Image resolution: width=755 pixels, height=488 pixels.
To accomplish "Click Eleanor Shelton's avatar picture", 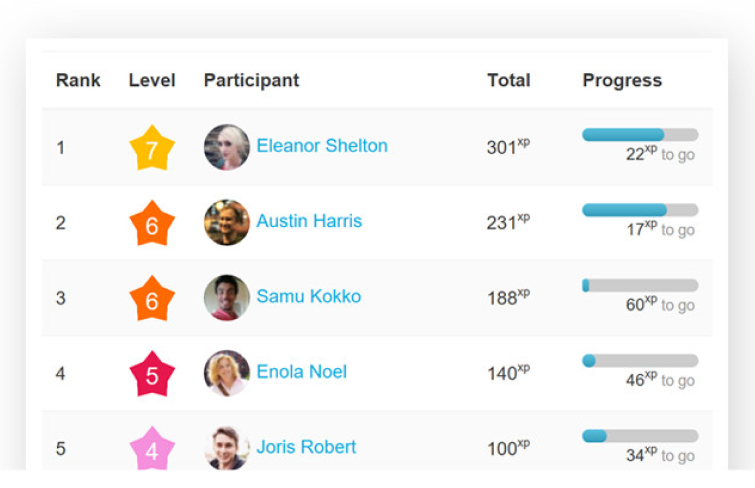I will [227, 147].
